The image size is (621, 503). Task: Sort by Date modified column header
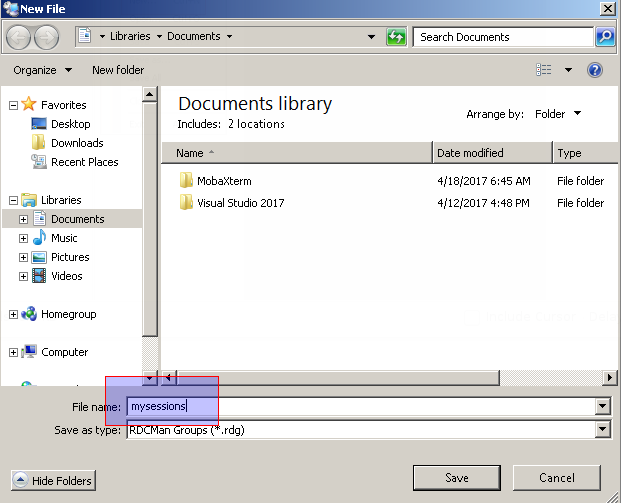tap(492, 153)
